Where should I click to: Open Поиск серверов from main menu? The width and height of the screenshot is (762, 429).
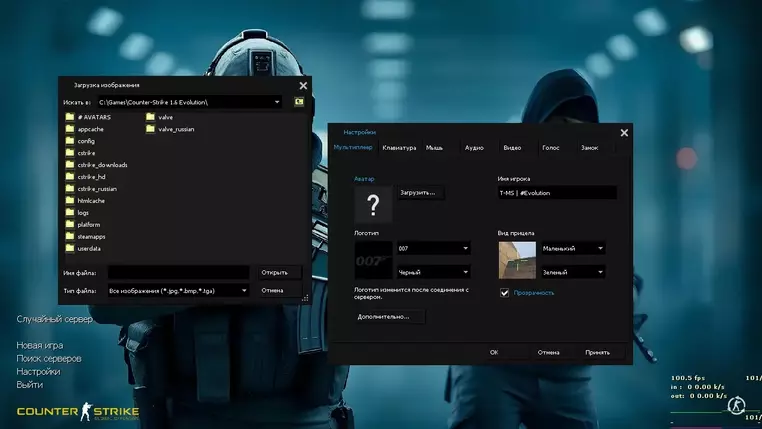pos(49,359)
